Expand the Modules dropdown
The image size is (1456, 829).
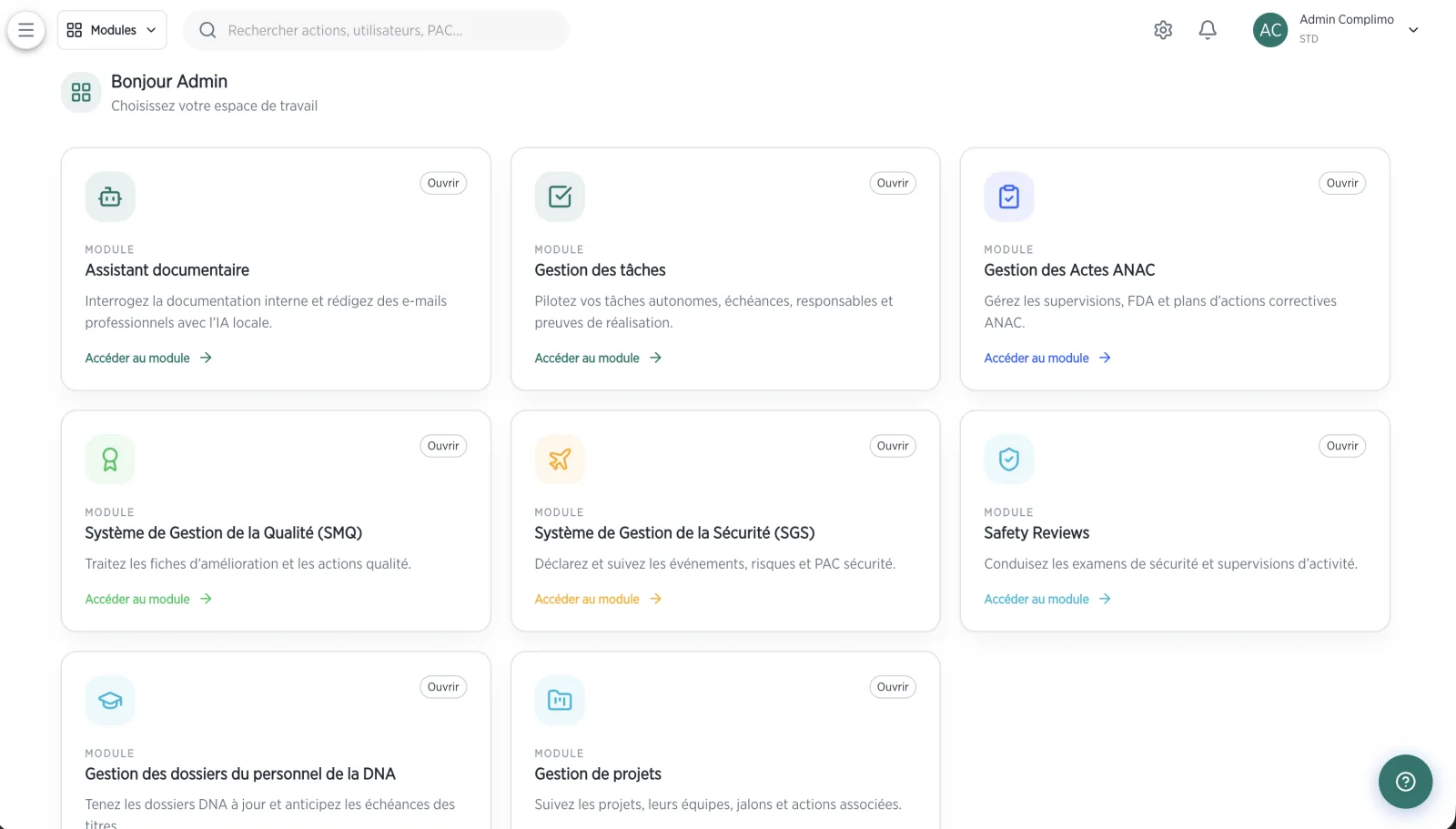click(x=112, y=30)
